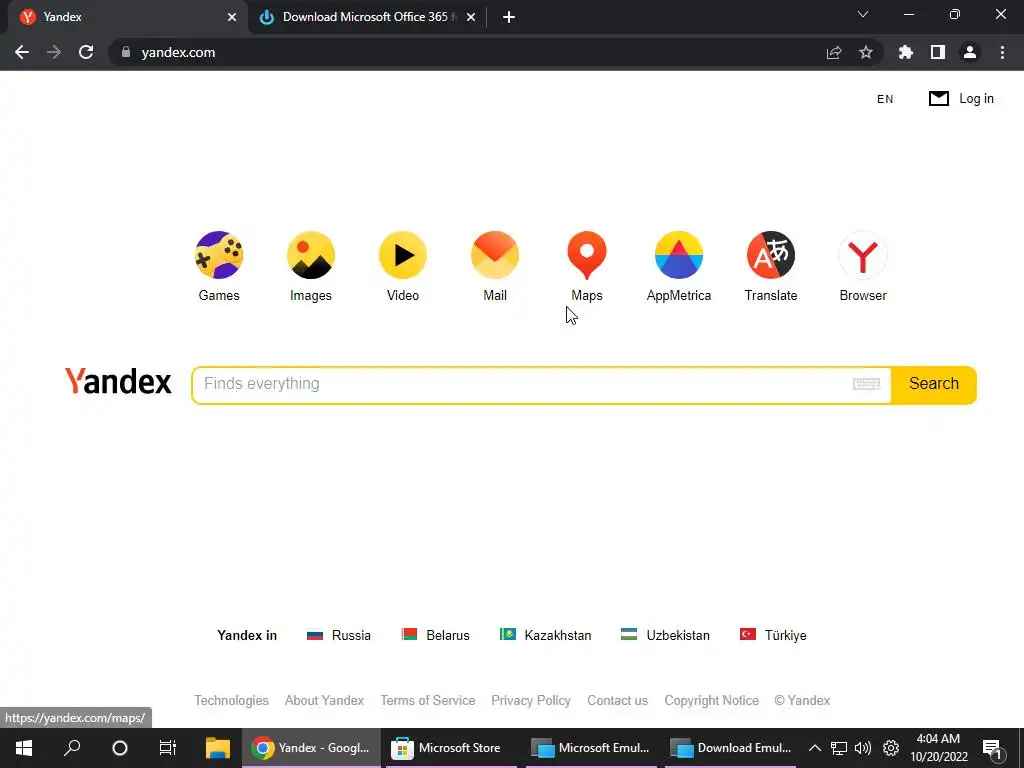This screenshot has width=1024, height=768.
Task: Open network status in system tray
Action: click(x=839, y=748)
